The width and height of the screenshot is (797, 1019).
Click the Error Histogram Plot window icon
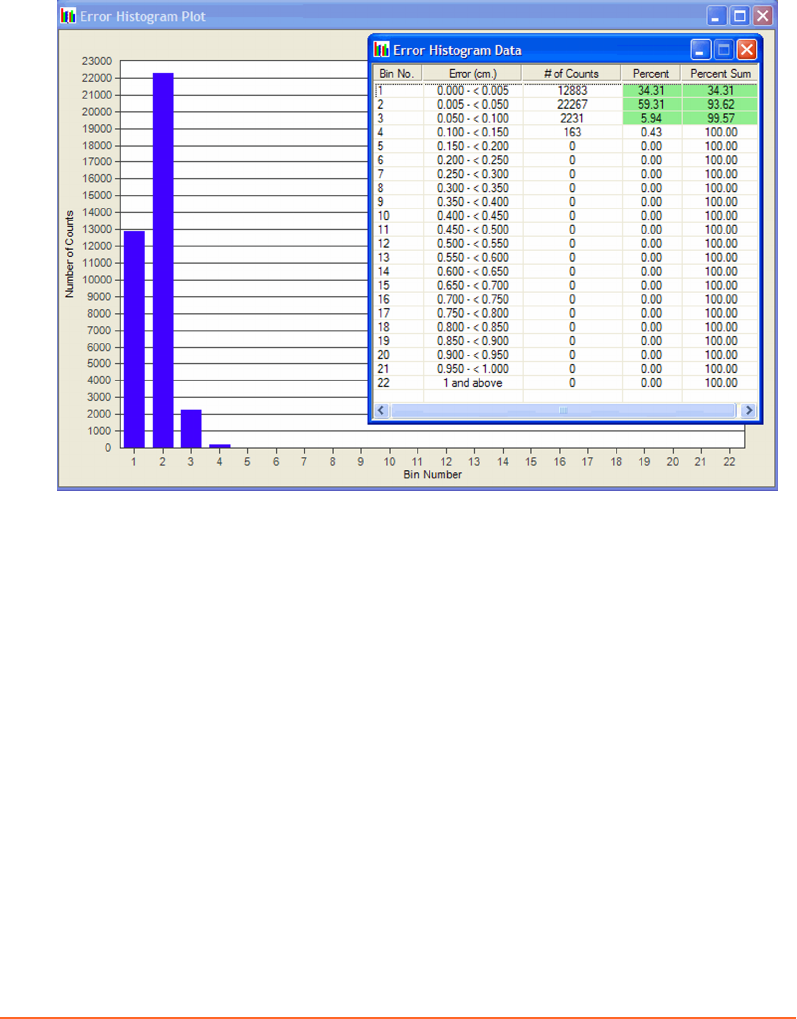(x=68, y=16)
